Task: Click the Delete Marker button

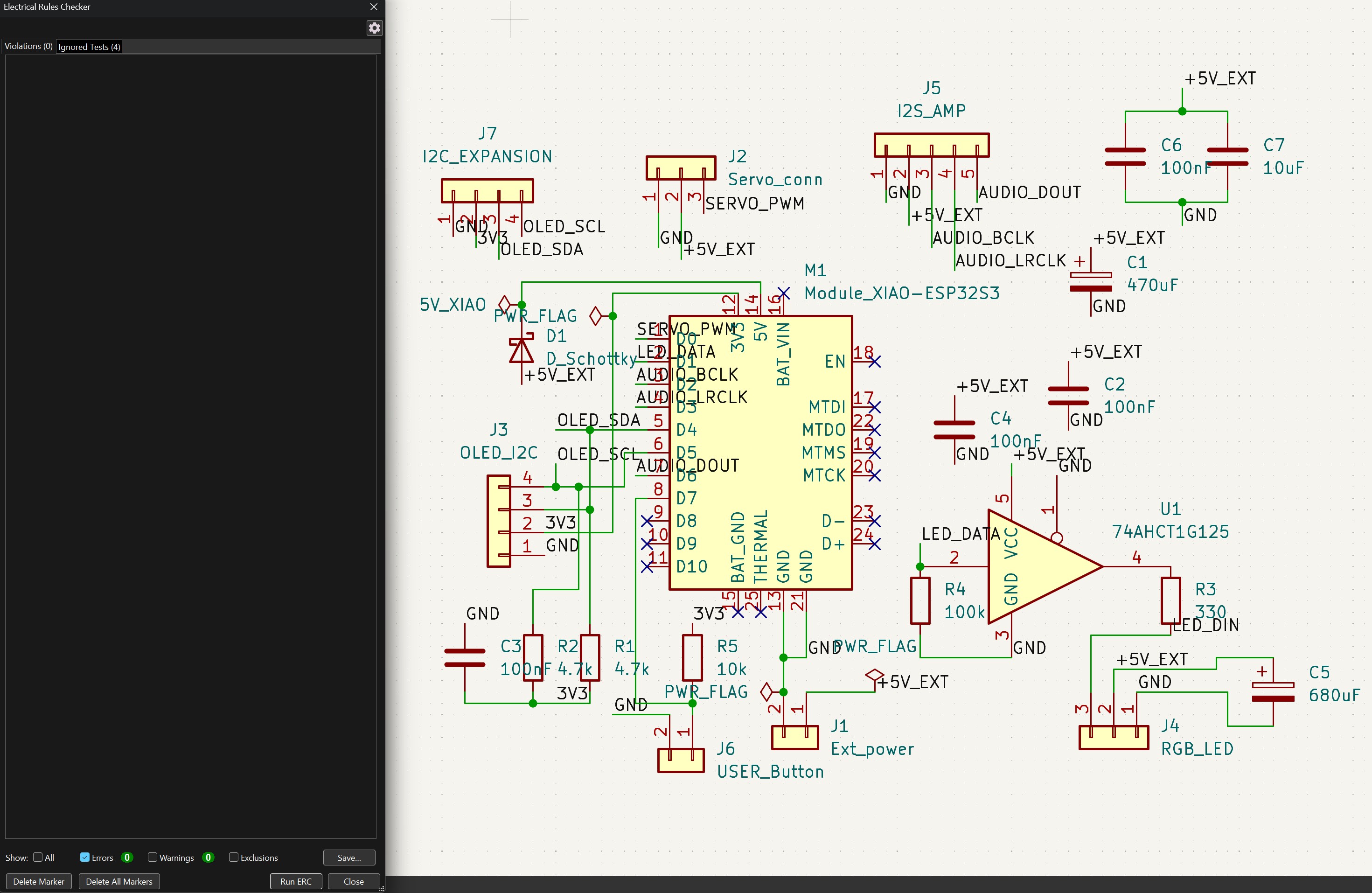Action: click(39, 881)
